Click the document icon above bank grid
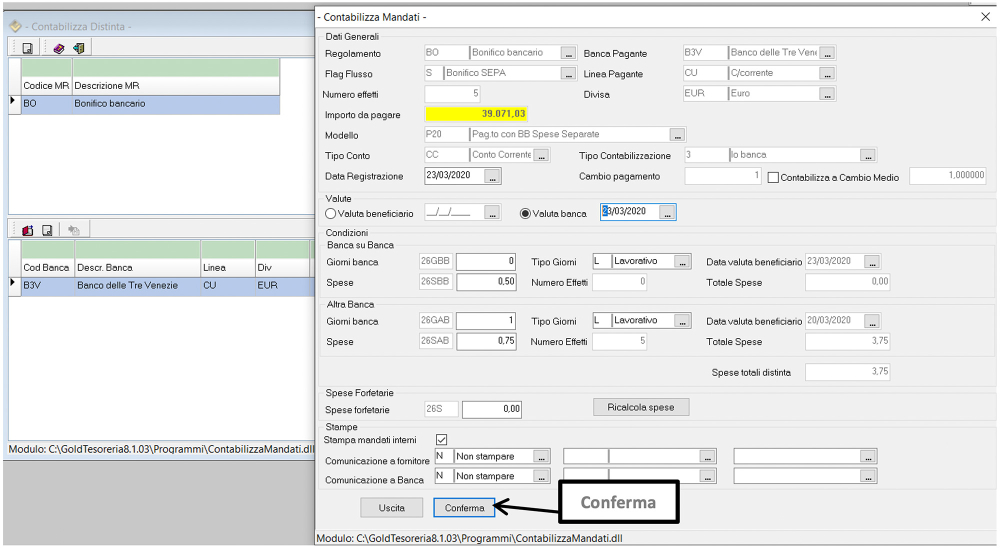 click(x=46, y=230)
